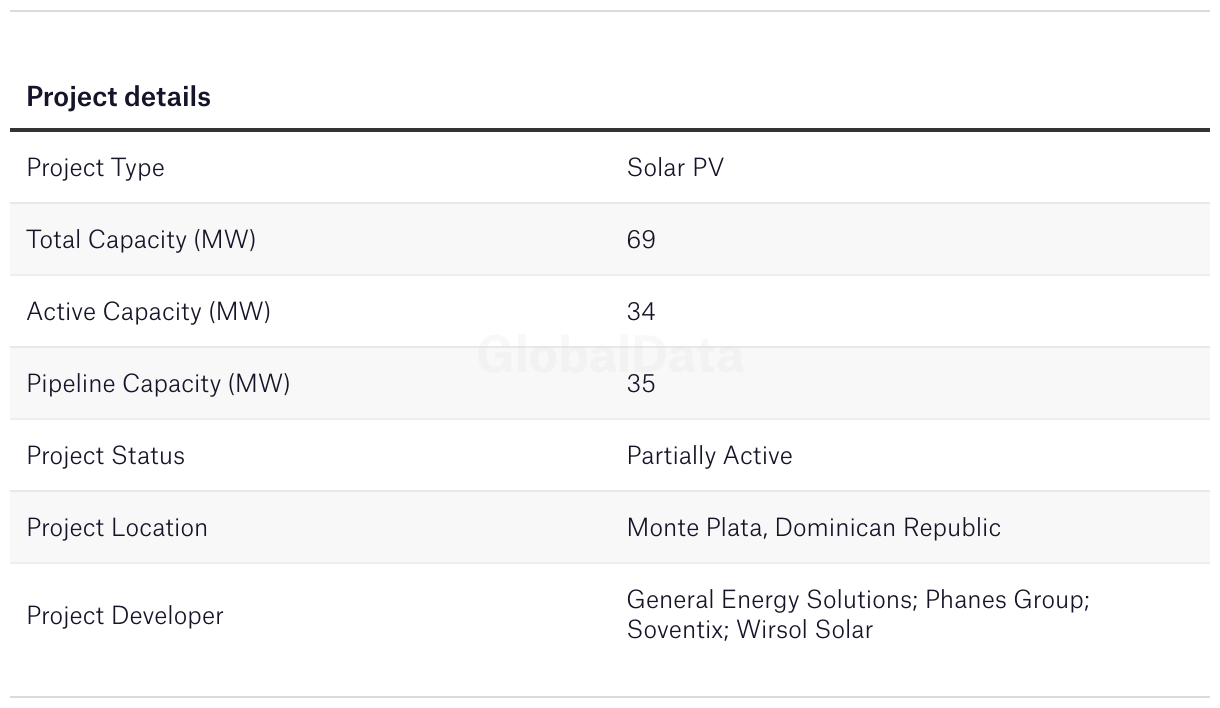Select the Project Type label
Image resolution: width=1220 pixels, height=708 pixels.
pos(95,168)
